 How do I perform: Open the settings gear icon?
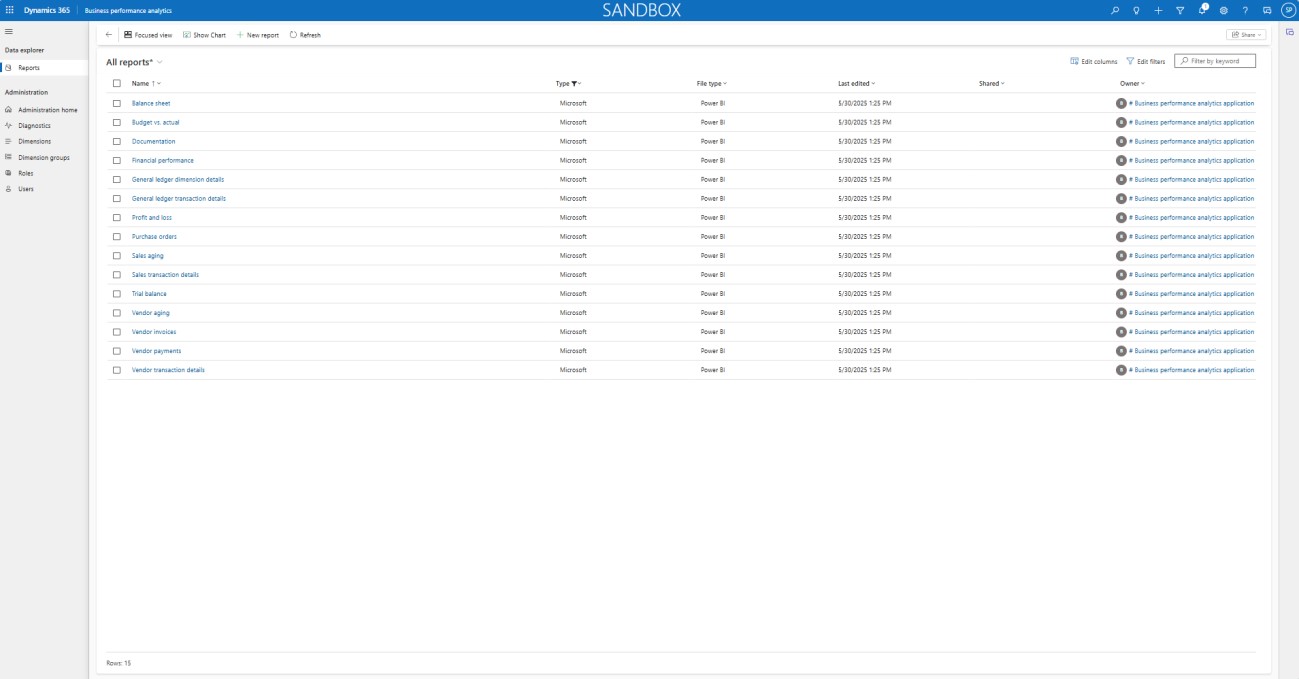click(1222, 10)
